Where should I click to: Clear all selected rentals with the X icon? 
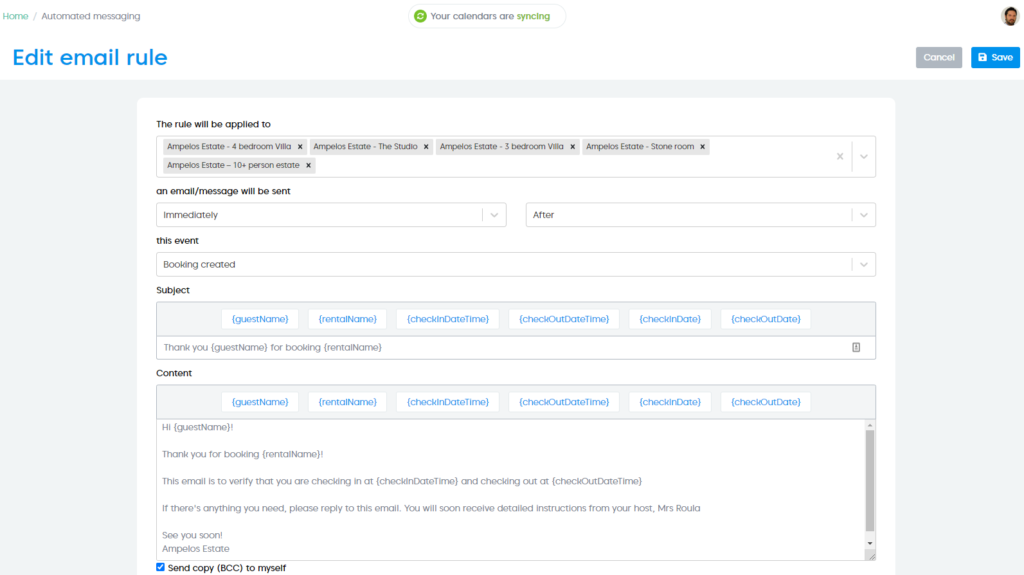[x=840, y=156]
